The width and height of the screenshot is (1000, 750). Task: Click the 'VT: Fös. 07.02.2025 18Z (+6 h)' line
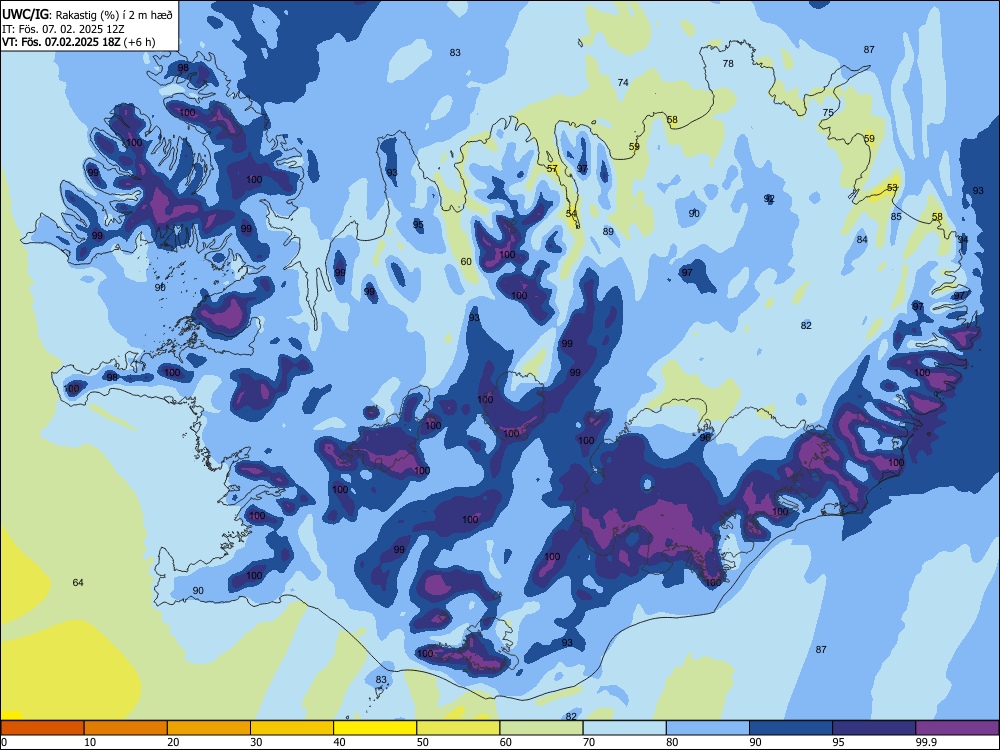78,43
